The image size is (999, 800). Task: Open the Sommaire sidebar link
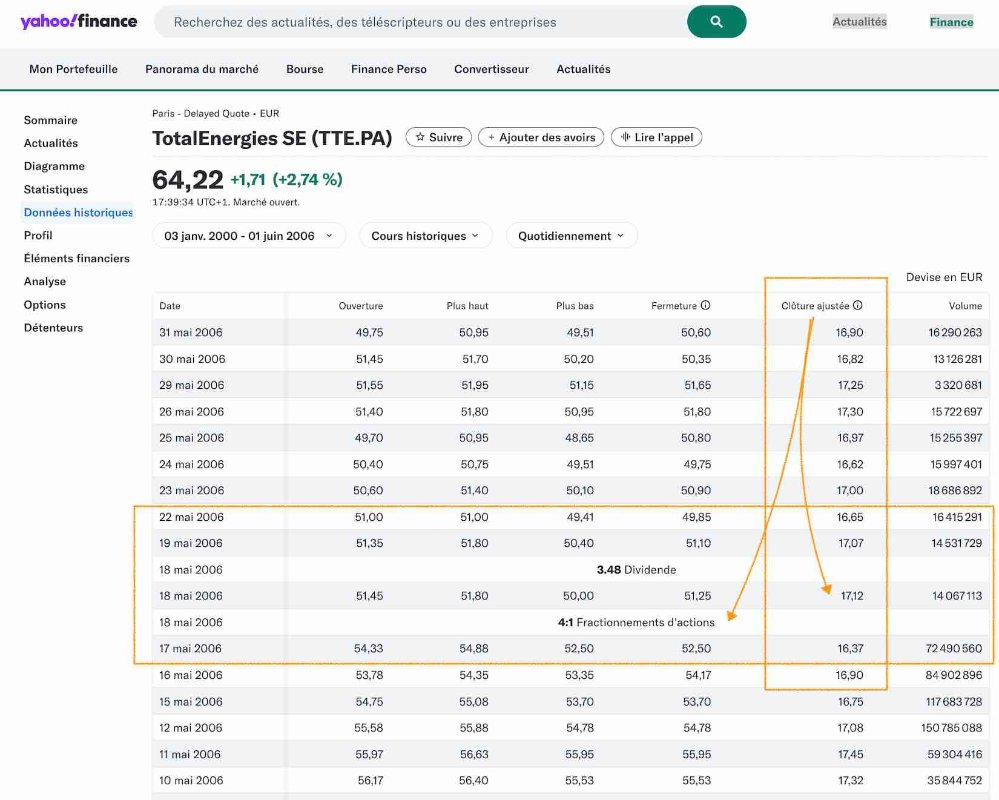point(50,120)
